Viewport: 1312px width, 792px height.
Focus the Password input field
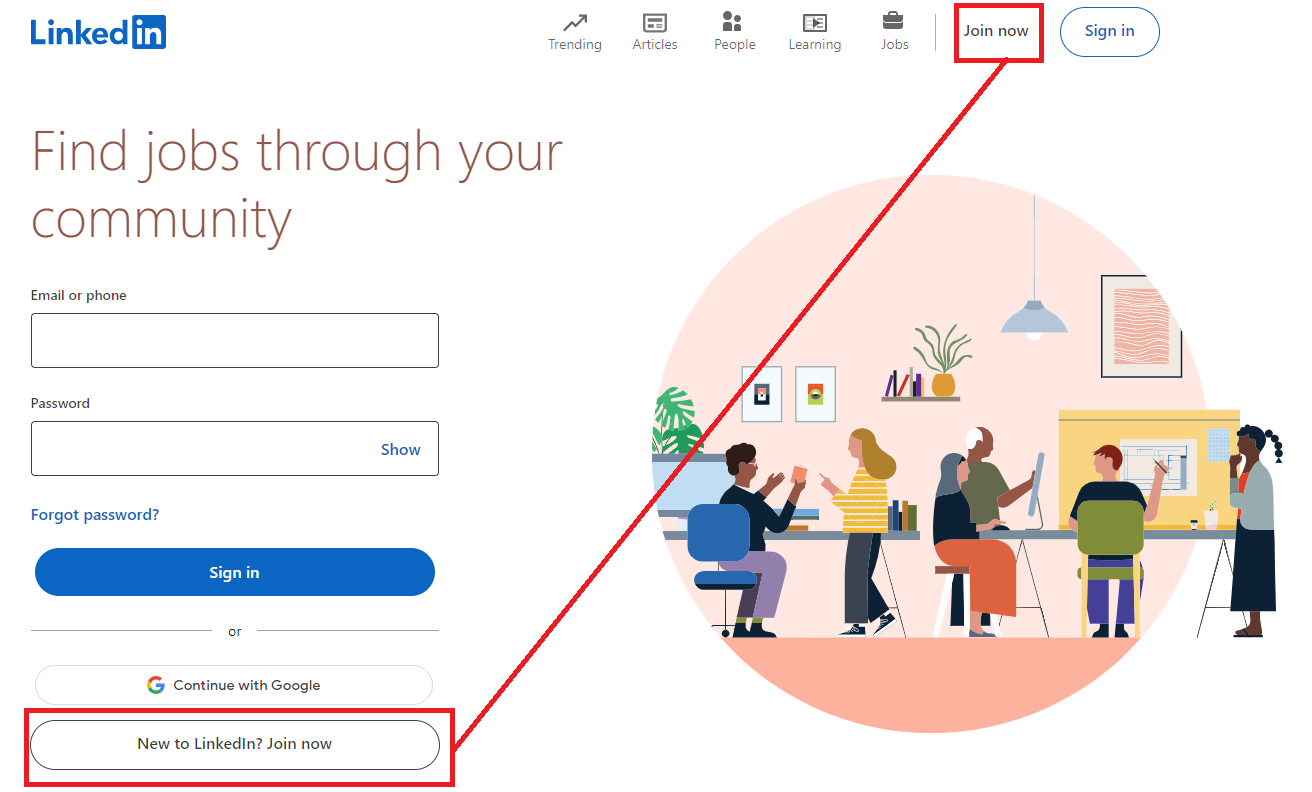click(x=200, y=449)
